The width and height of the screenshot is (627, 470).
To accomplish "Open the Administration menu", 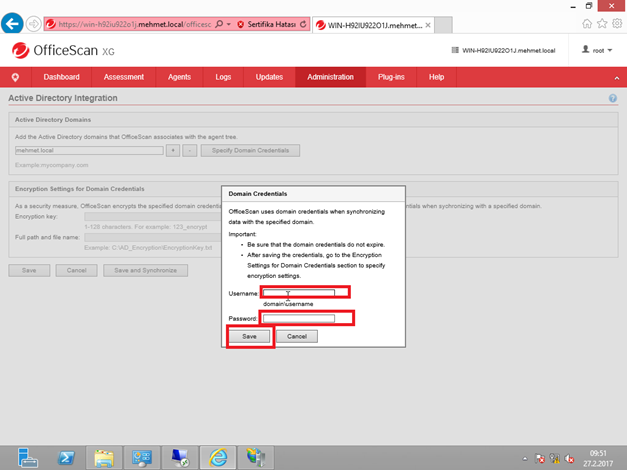I will pos(330,77).
